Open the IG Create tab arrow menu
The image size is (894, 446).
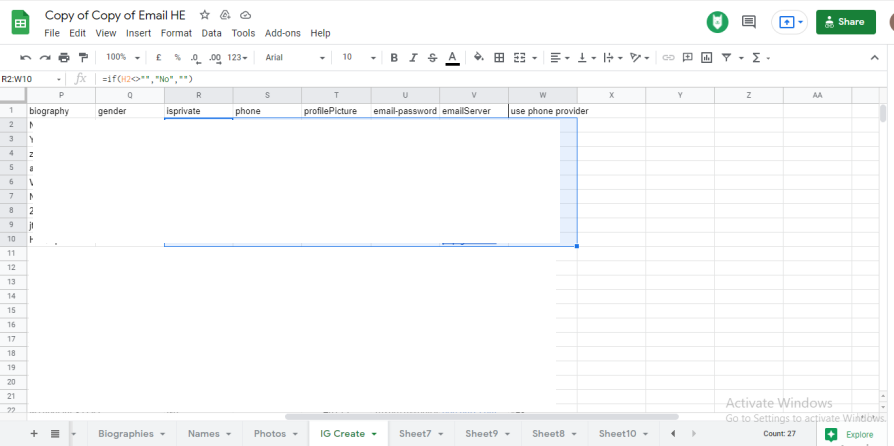tap(374, 434)
